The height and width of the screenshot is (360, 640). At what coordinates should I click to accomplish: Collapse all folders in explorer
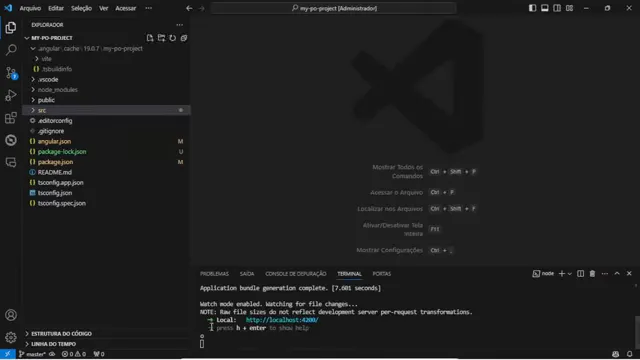click(x=184, y=38)
